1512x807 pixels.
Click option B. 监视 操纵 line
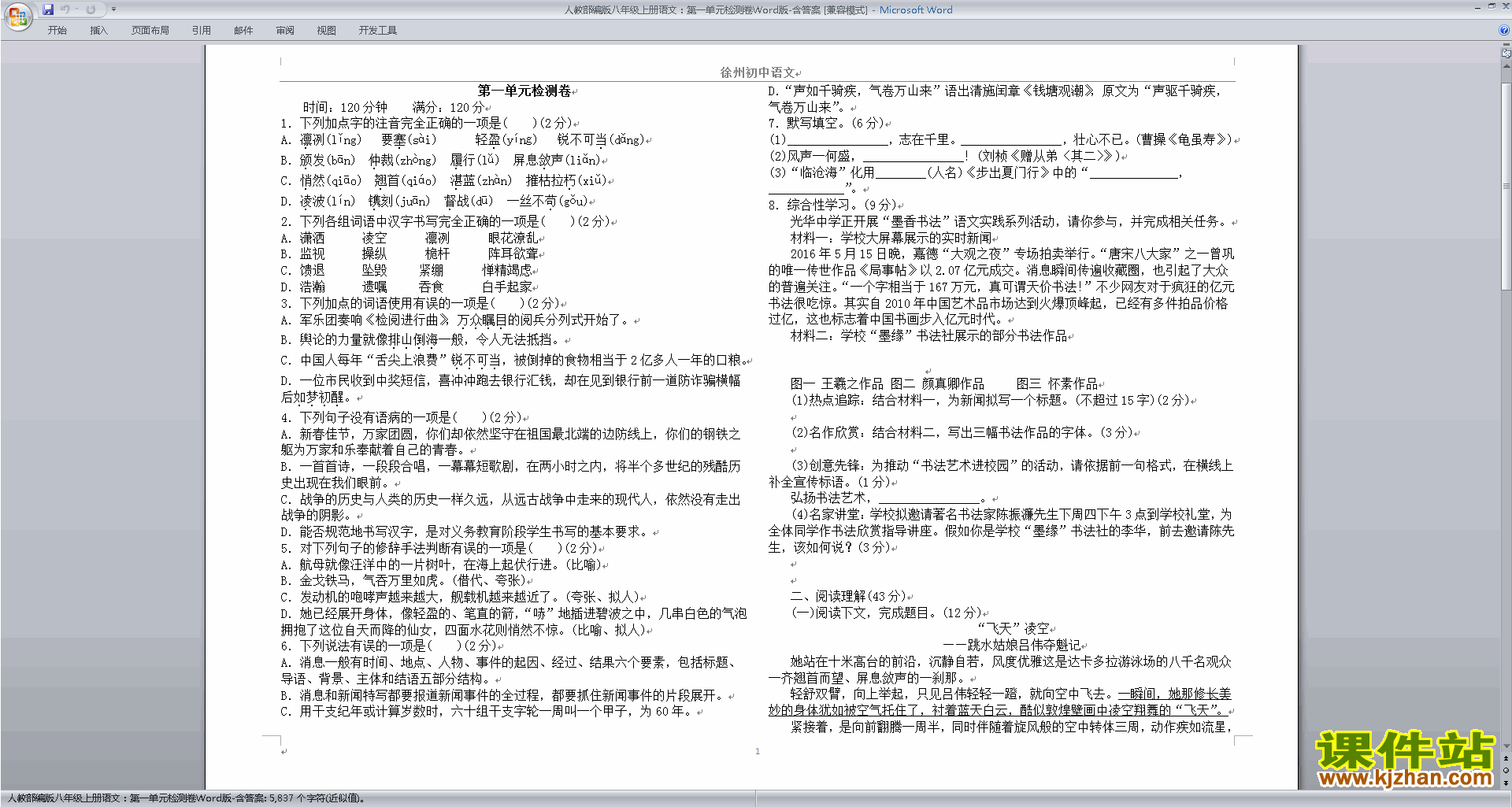(409, 254)
